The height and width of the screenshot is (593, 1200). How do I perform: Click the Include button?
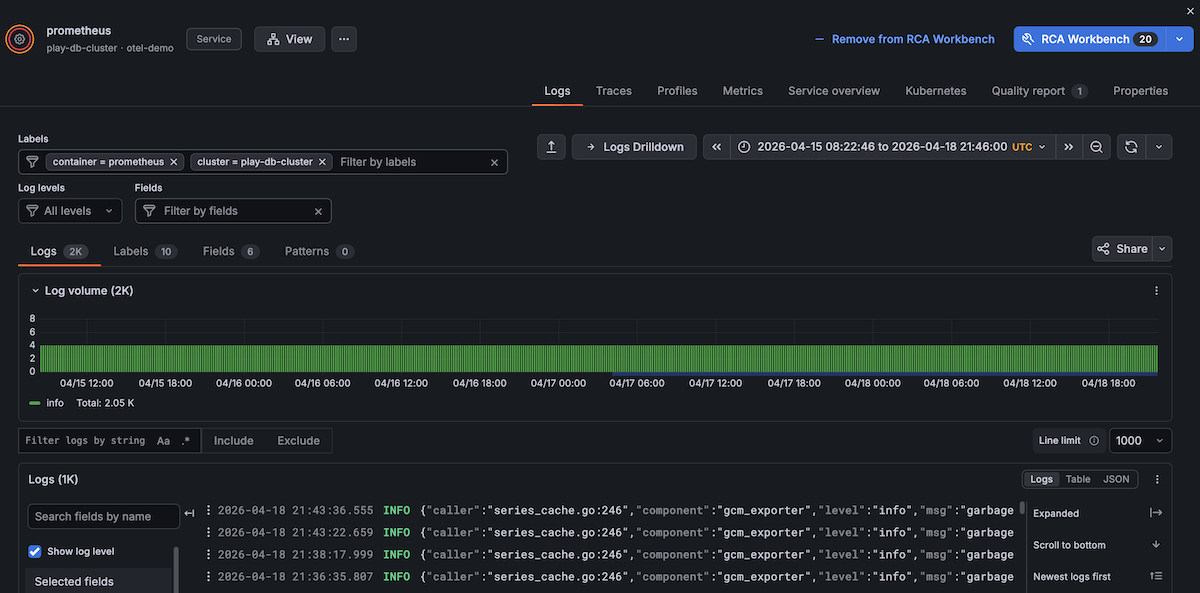point(234,441)
